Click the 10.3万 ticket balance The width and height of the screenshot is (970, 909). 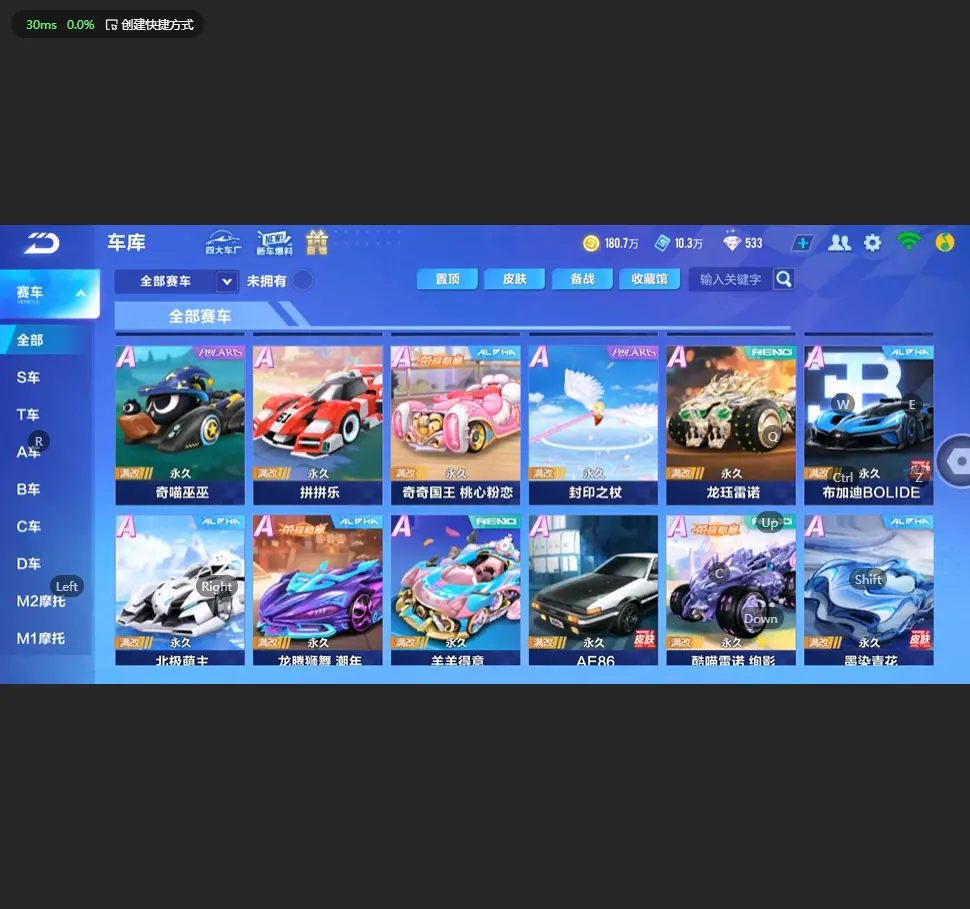click(689, 243)
